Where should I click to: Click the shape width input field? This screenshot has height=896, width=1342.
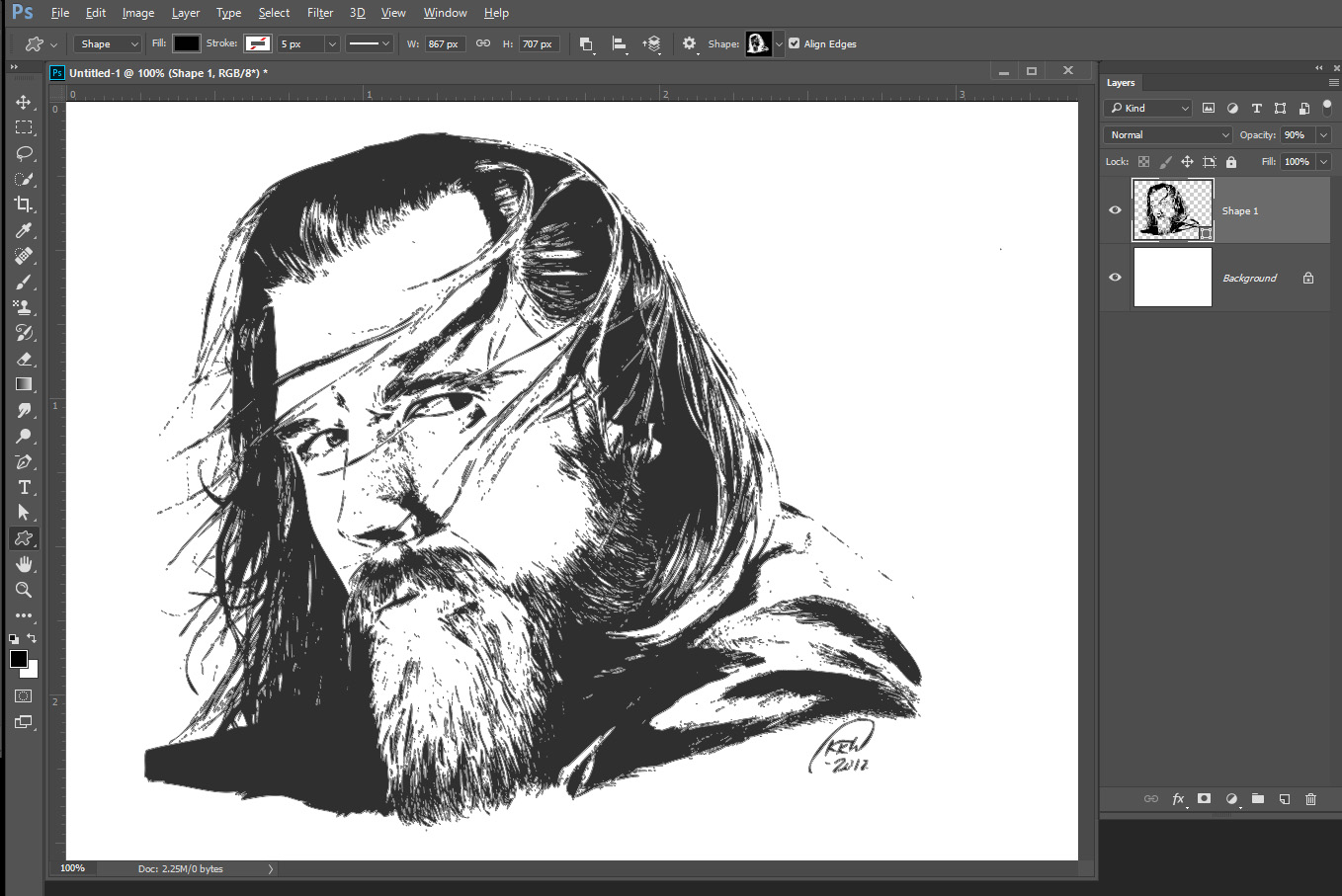point(443,43)
